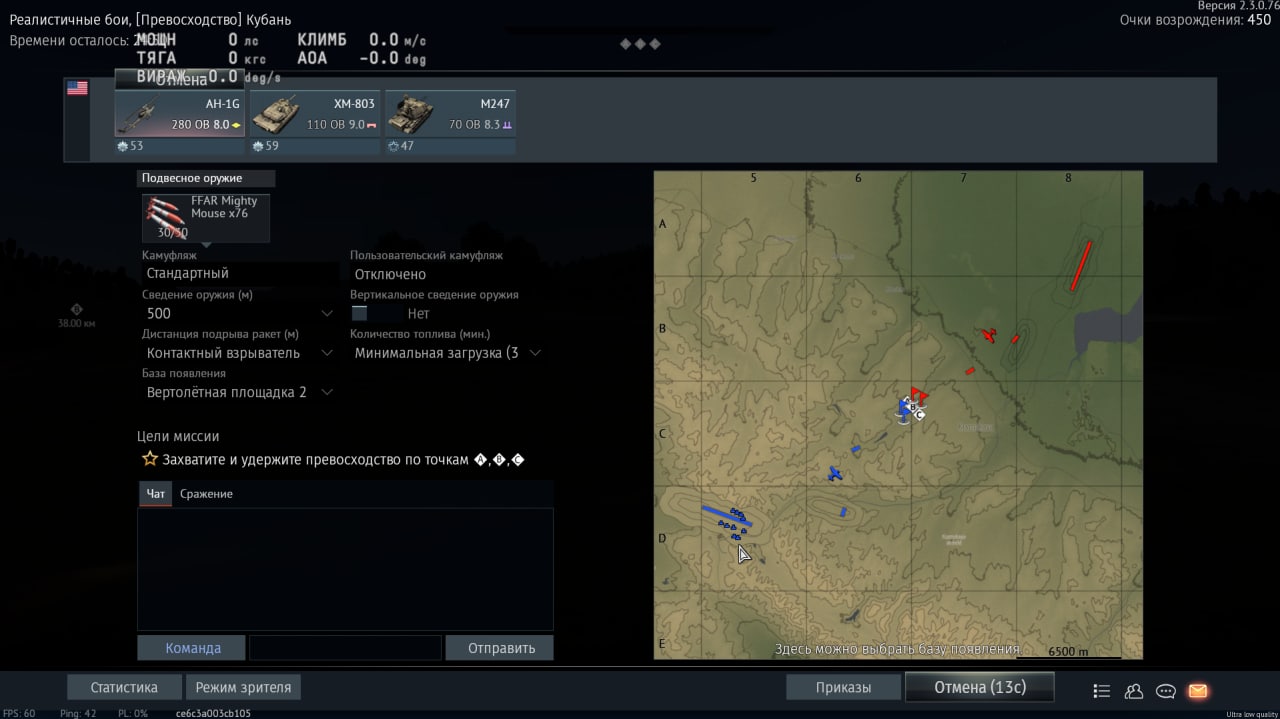
Task: Click the Ping: 42 status entry
Action: [78, 713]
